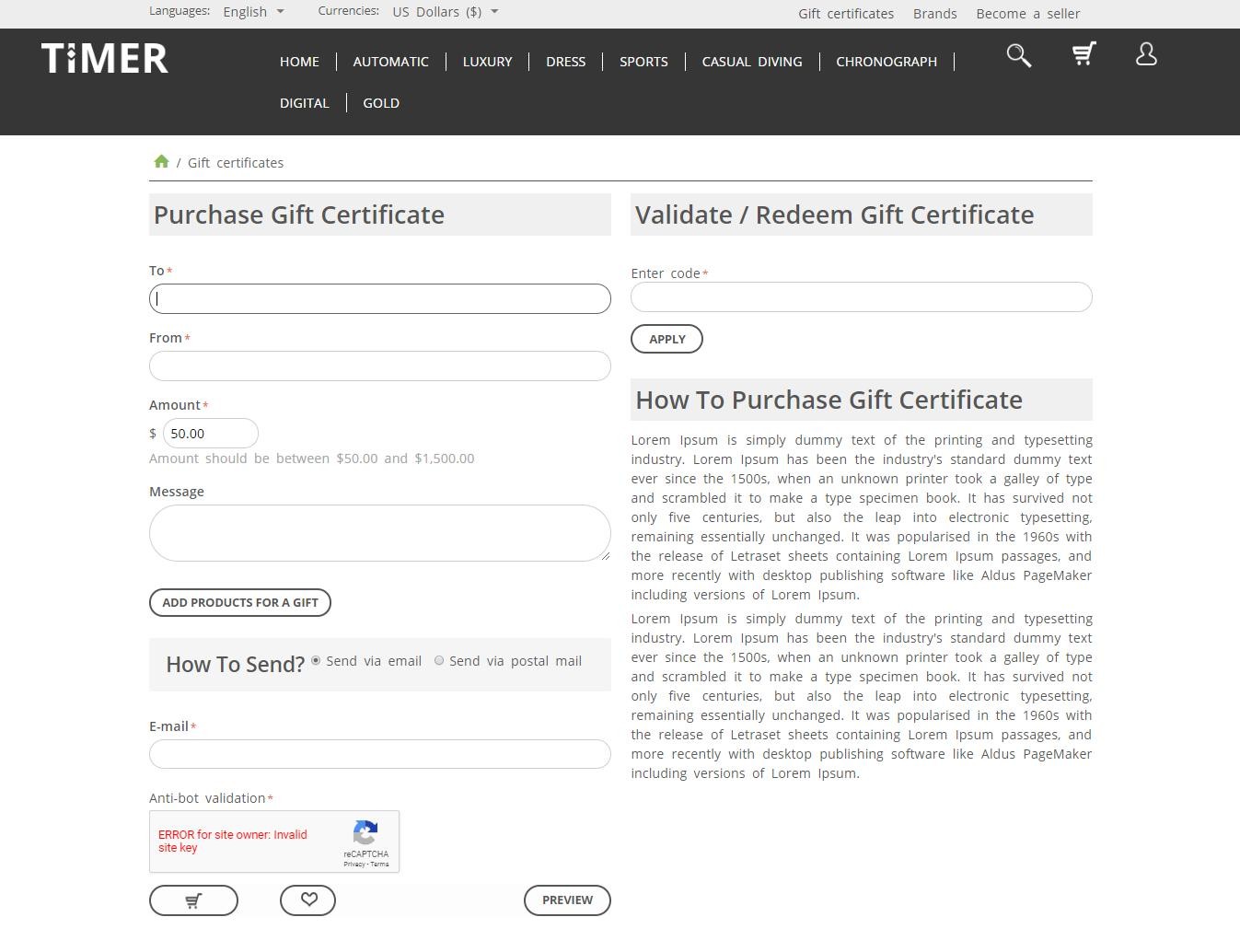This screenshot has width=1240, height=952.
Task: Open reCAPTCHA Privacy link
Action: point(354,865)
